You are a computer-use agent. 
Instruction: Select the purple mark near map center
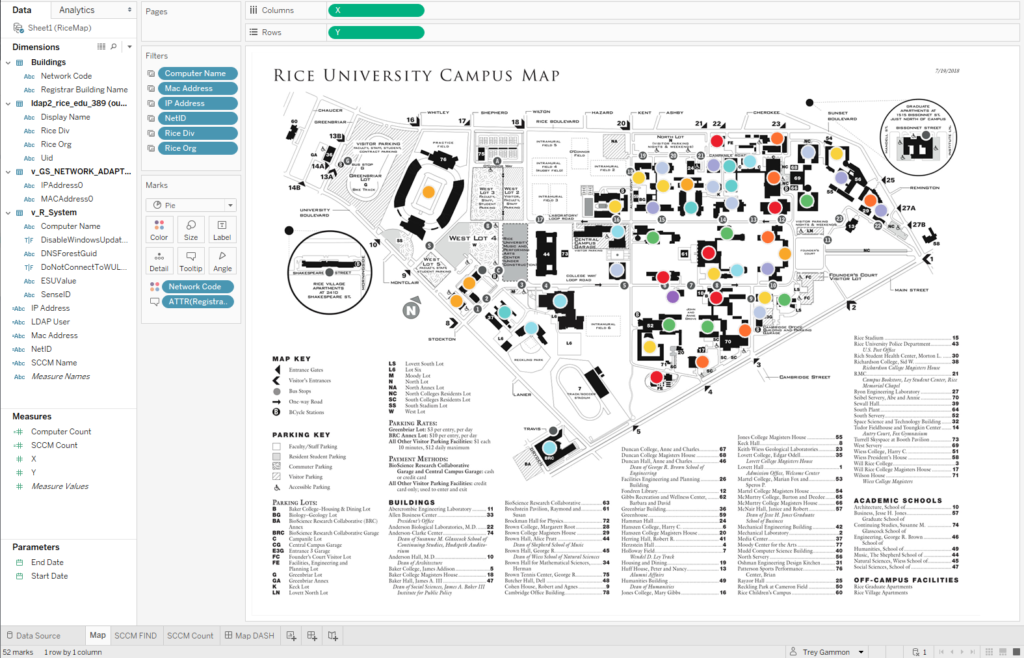(673, 297)
